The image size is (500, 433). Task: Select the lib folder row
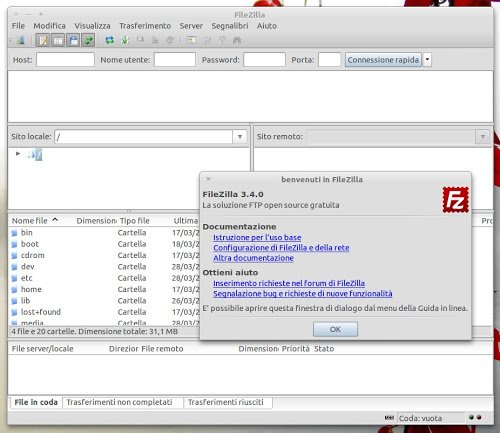(104, 301)
